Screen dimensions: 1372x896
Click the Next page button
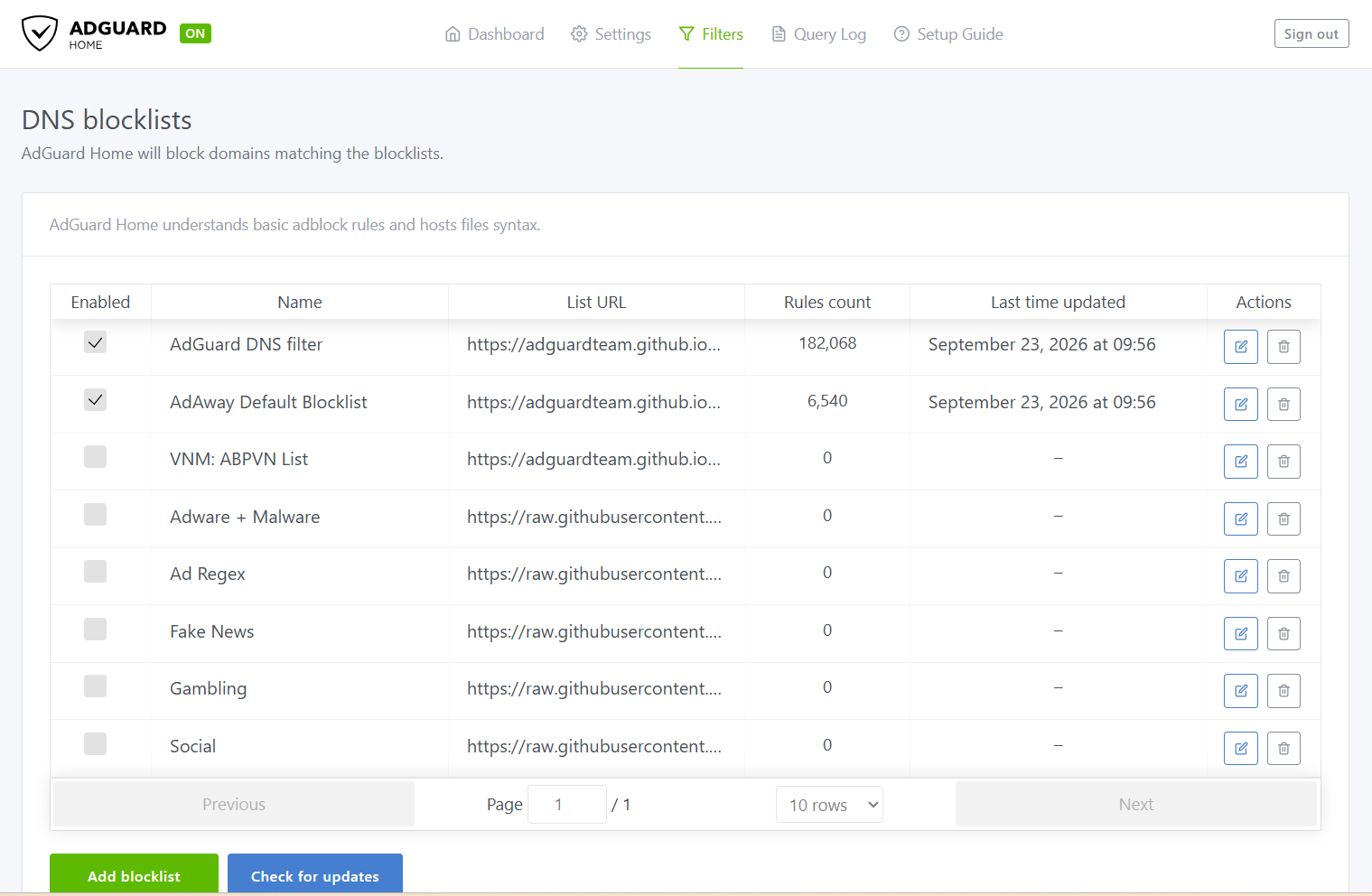pyautogui.click(x=1136, y=804)
